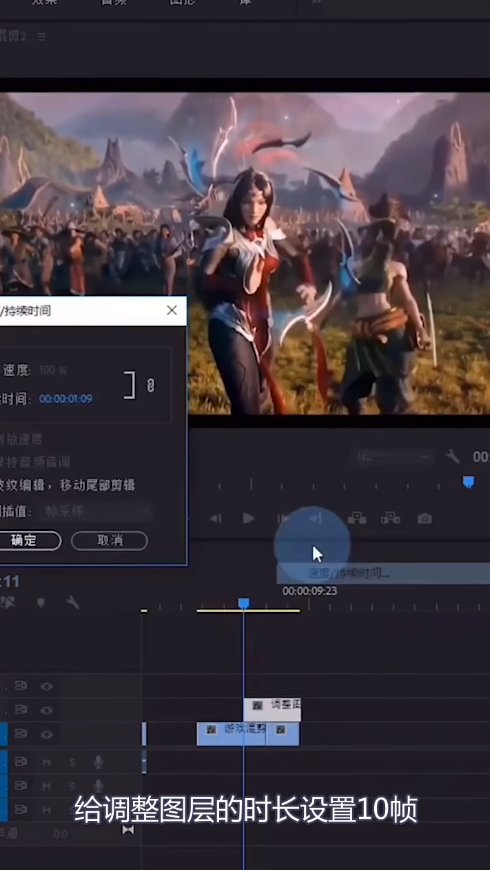Click the Extract icon in program monitor

click(x=391, y=518)
